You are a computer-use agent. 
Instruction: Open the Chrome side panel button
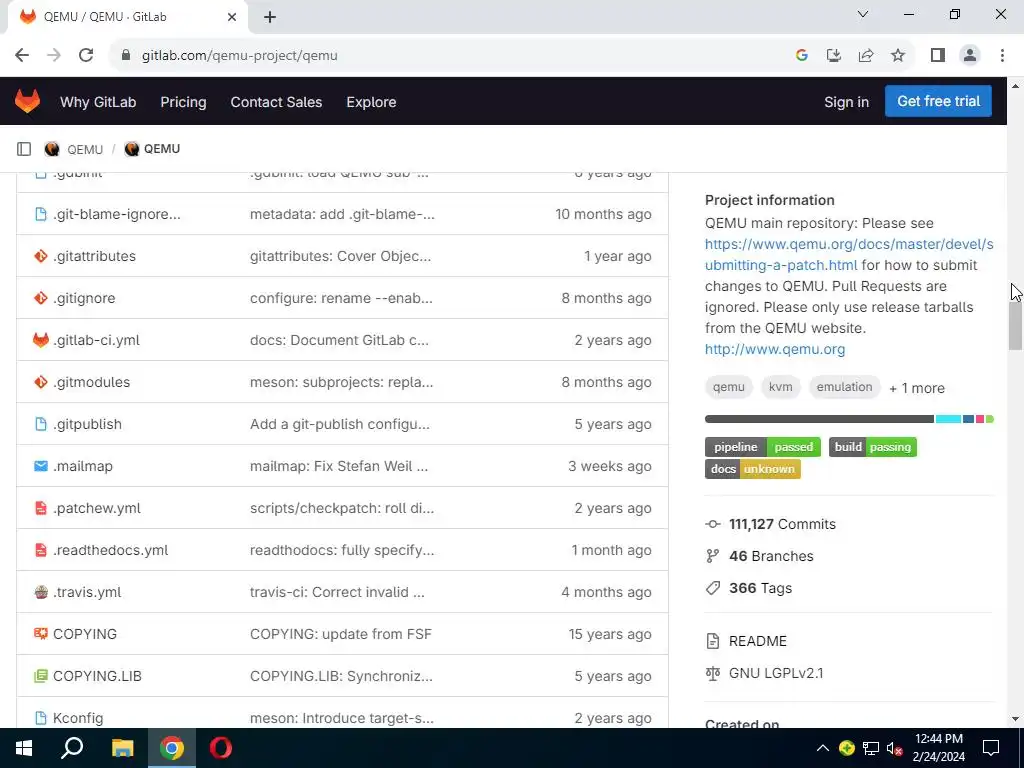(x=938, y=56)
